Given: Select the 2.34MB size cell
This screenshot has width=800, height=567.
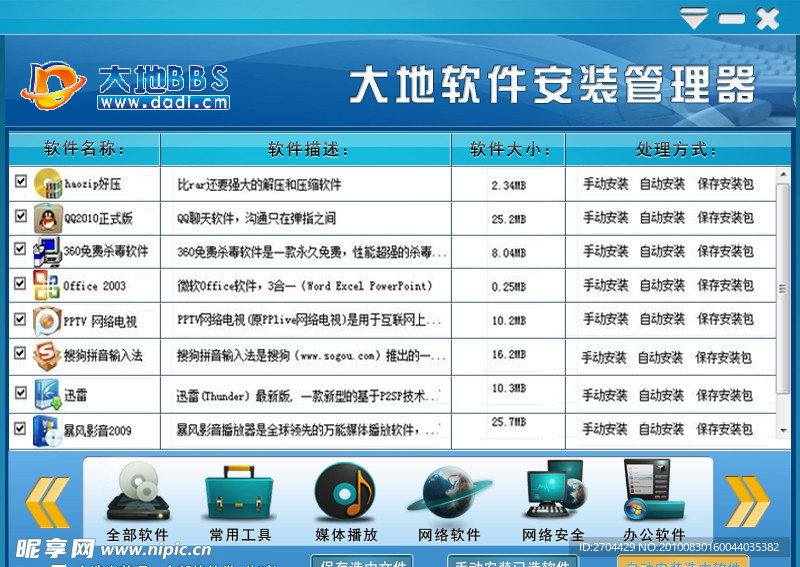Looking at the screenshot, I should [x=509, y=186].
